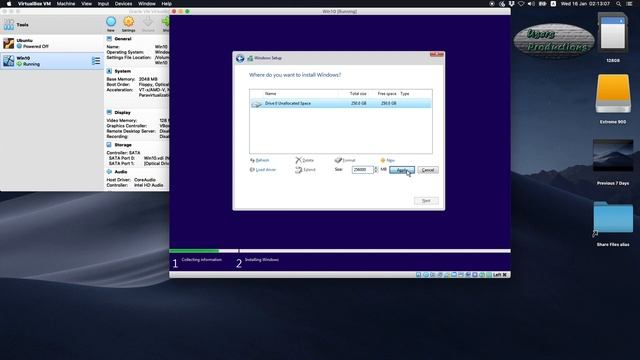Click the Collecting information step label
The width and height of the screenshot is (640, 360).
(x=202, y=260)
